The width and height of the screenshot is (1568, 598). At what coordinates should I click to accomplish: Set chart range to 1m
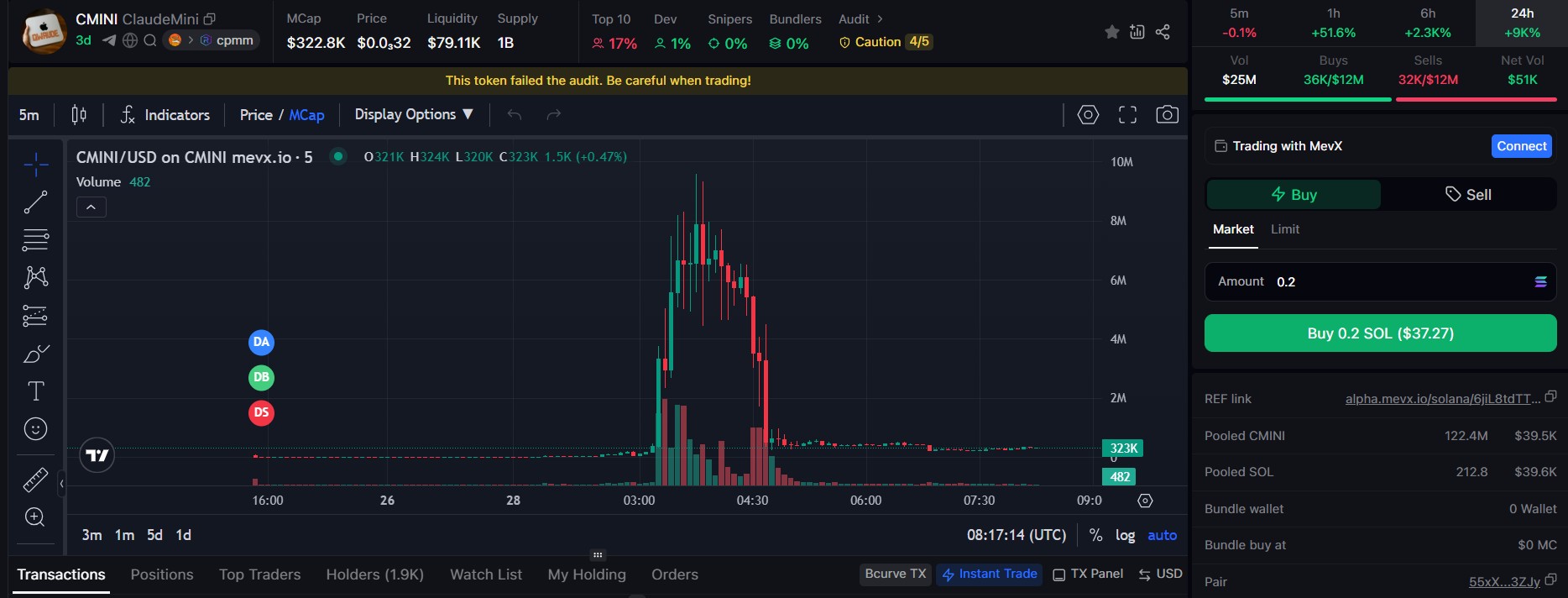coord(124,535)
